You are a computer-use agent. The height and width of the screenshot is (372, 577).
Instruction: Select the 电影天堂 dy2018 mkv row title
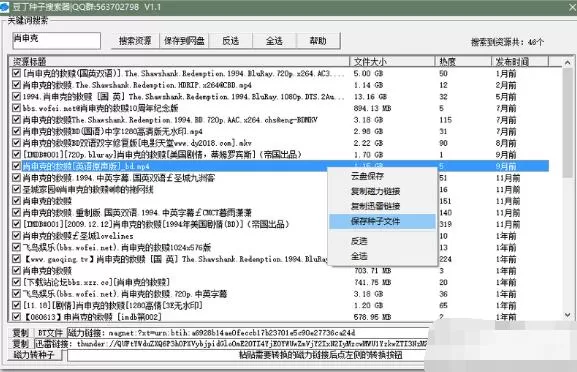point(137,143)
